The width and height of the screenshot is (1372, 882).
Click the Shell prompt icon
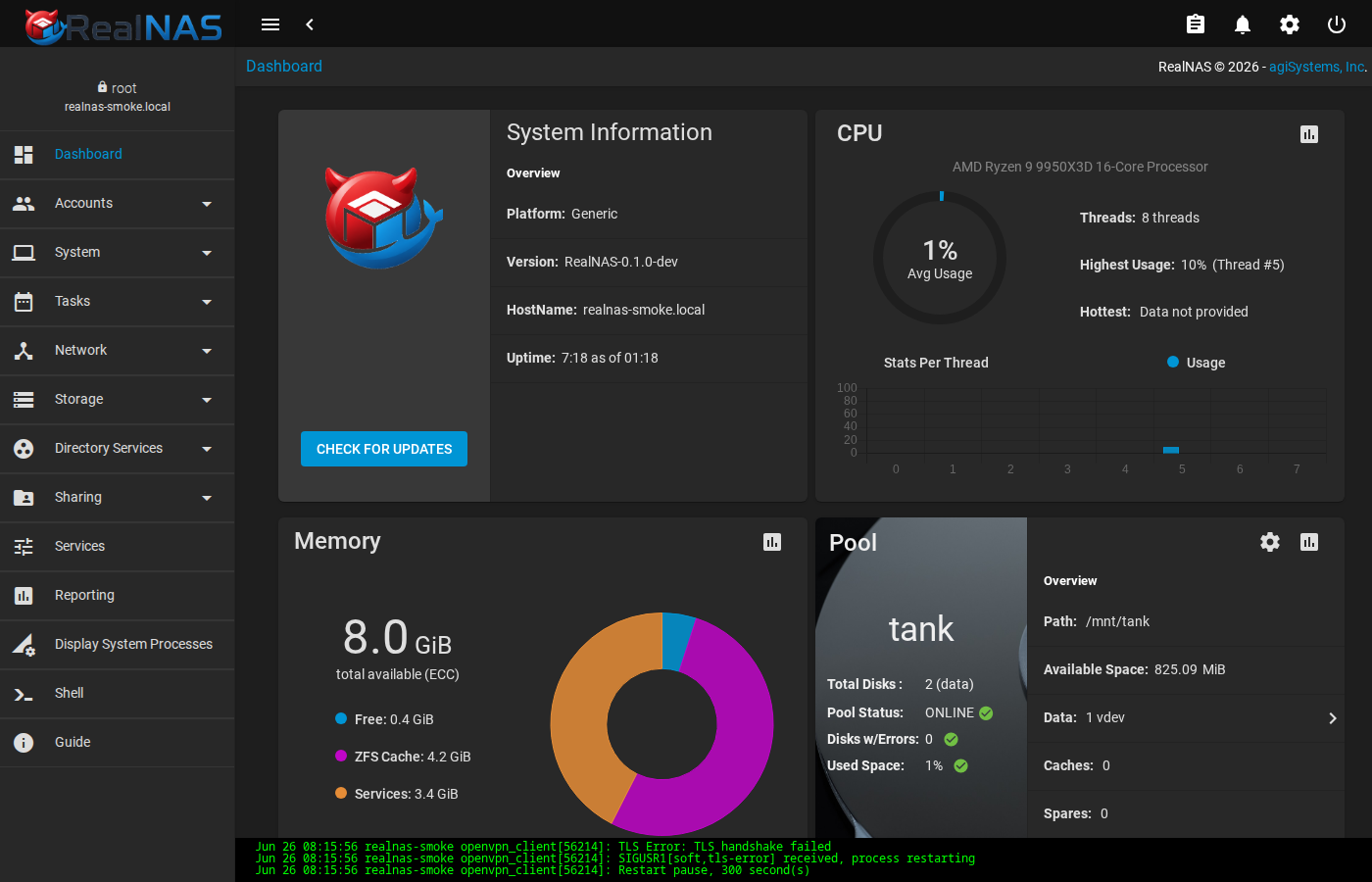click(24, 694)
